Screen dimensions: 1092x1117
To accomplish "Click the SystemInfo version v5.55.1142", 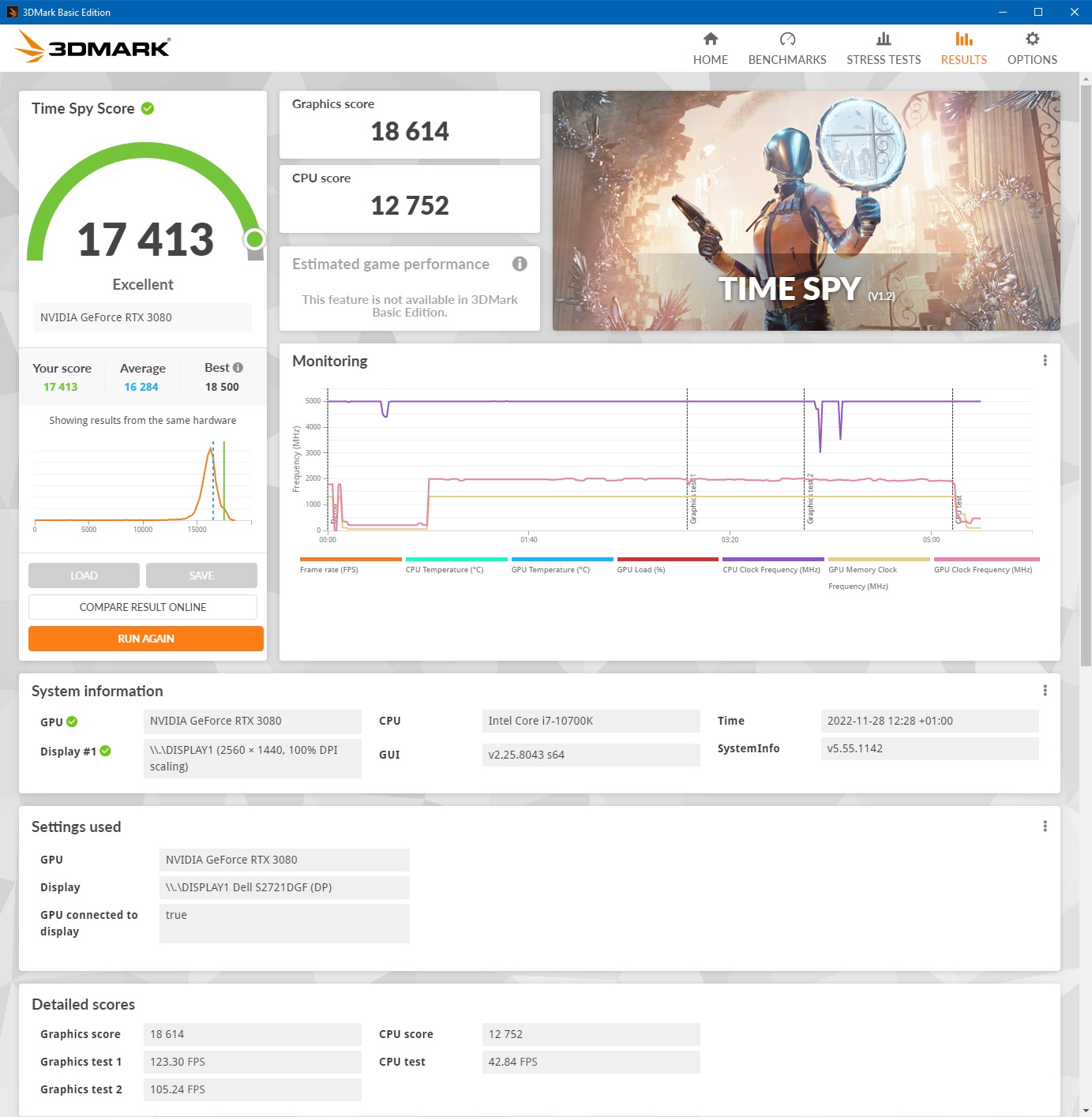I will point(930,748).
